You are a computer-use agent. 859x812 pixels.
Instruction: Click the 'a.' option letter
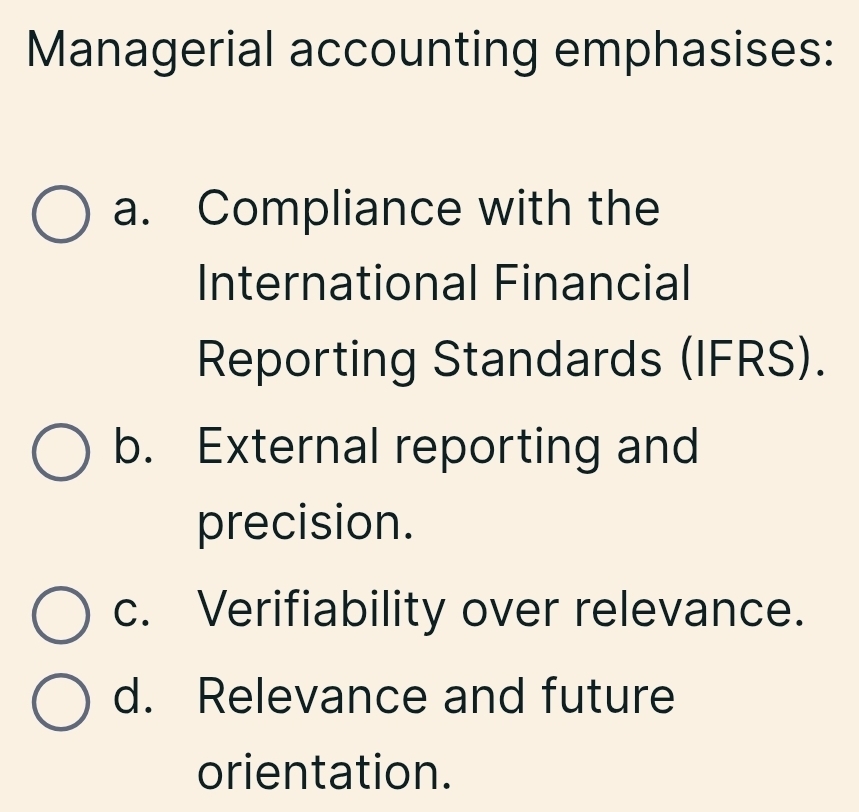tap(135, 211)
